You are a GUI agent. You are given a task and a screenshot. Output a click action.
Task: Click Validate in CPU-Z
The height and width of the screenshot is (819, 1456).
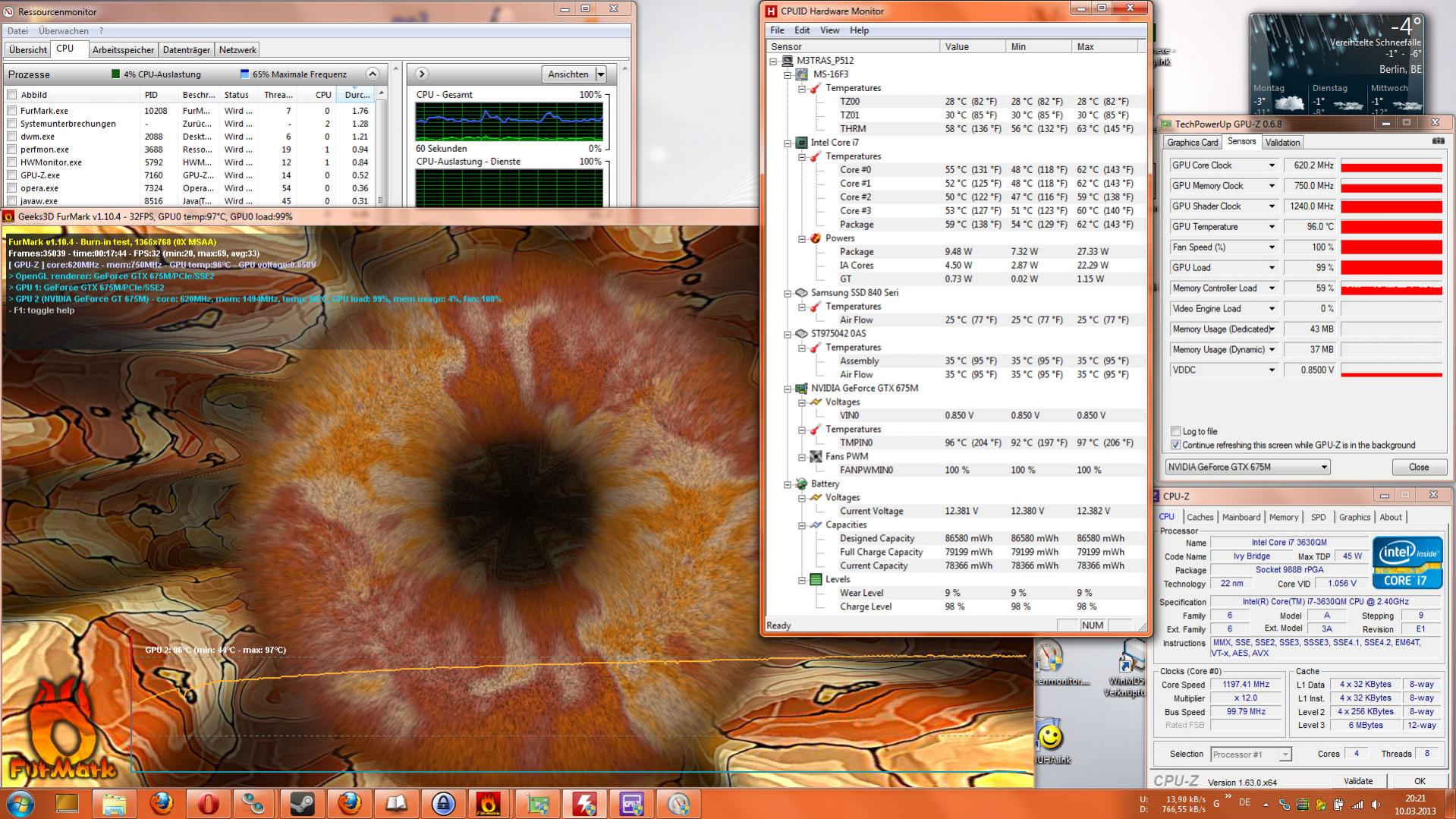pyautogui.click(x=1357, y=781)
